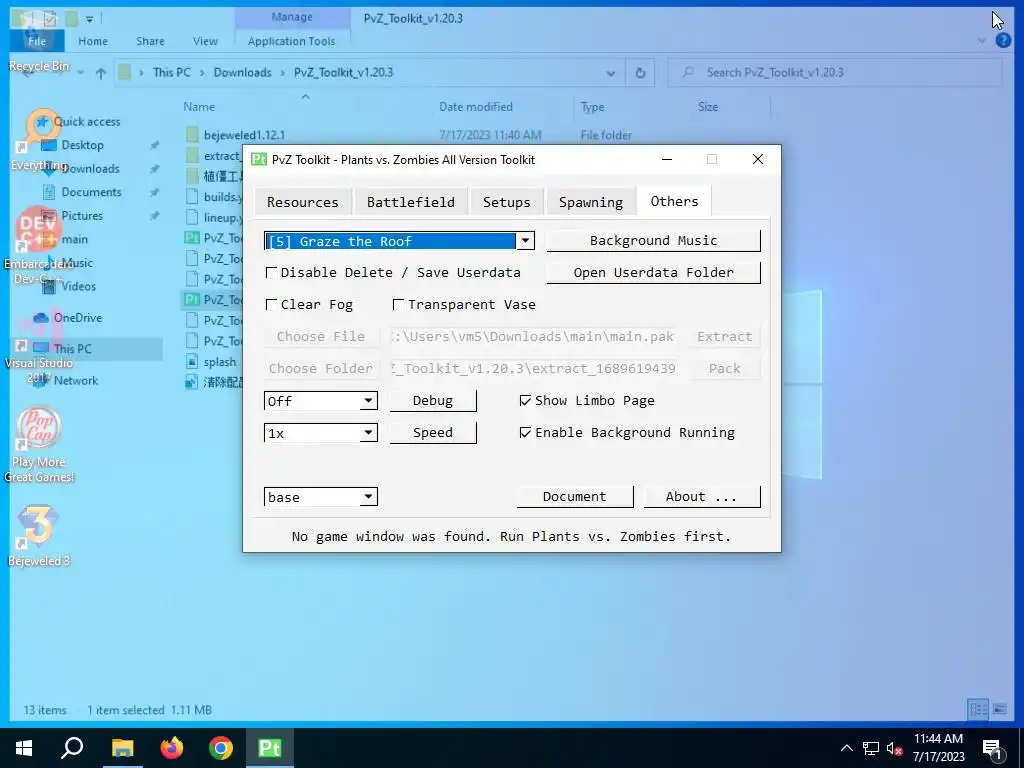This screenshot has height=768, width=1024.
Task: Launch Firefox from the taskbar
Action: (x=172, y=748)
